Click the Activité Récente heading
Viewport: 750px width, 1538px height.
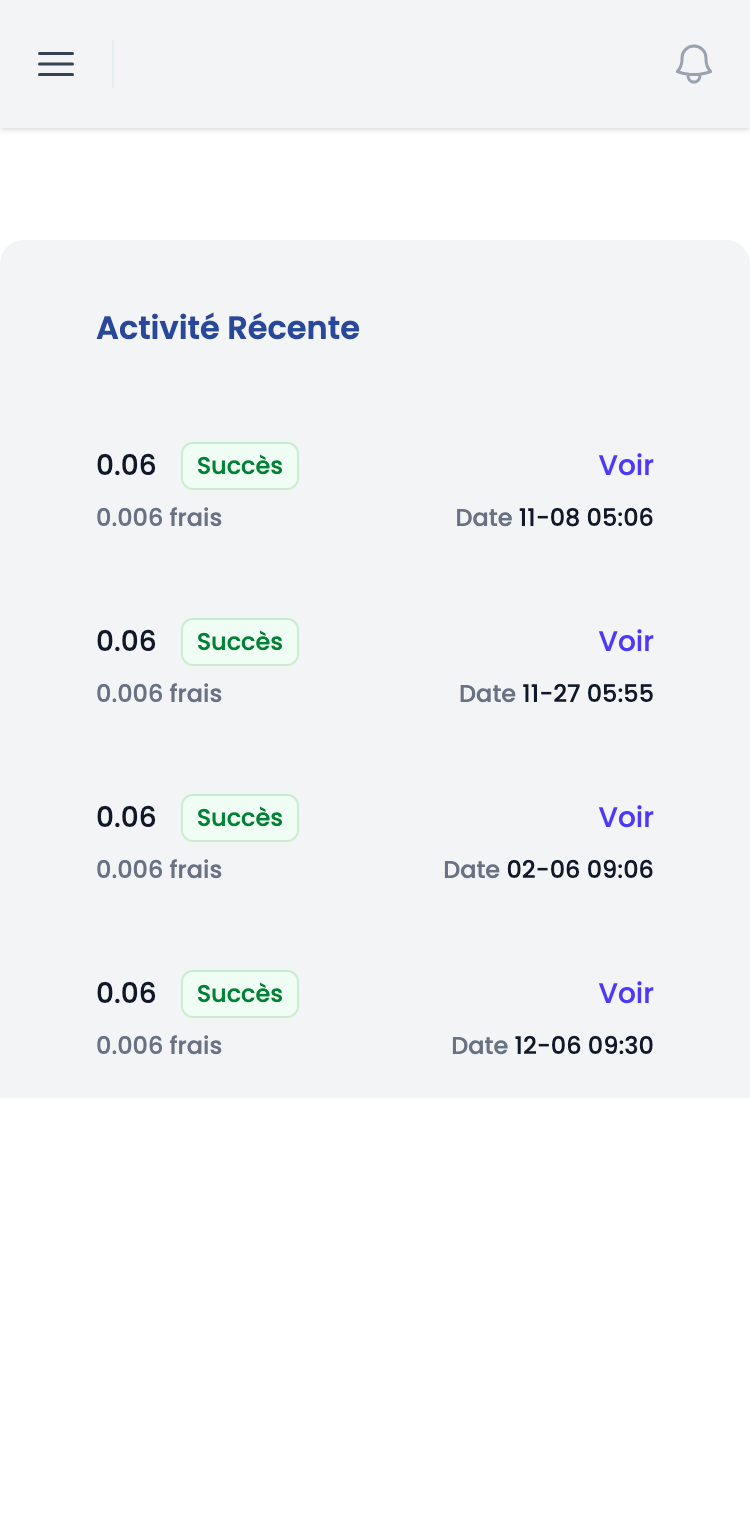tap(228, 328)
